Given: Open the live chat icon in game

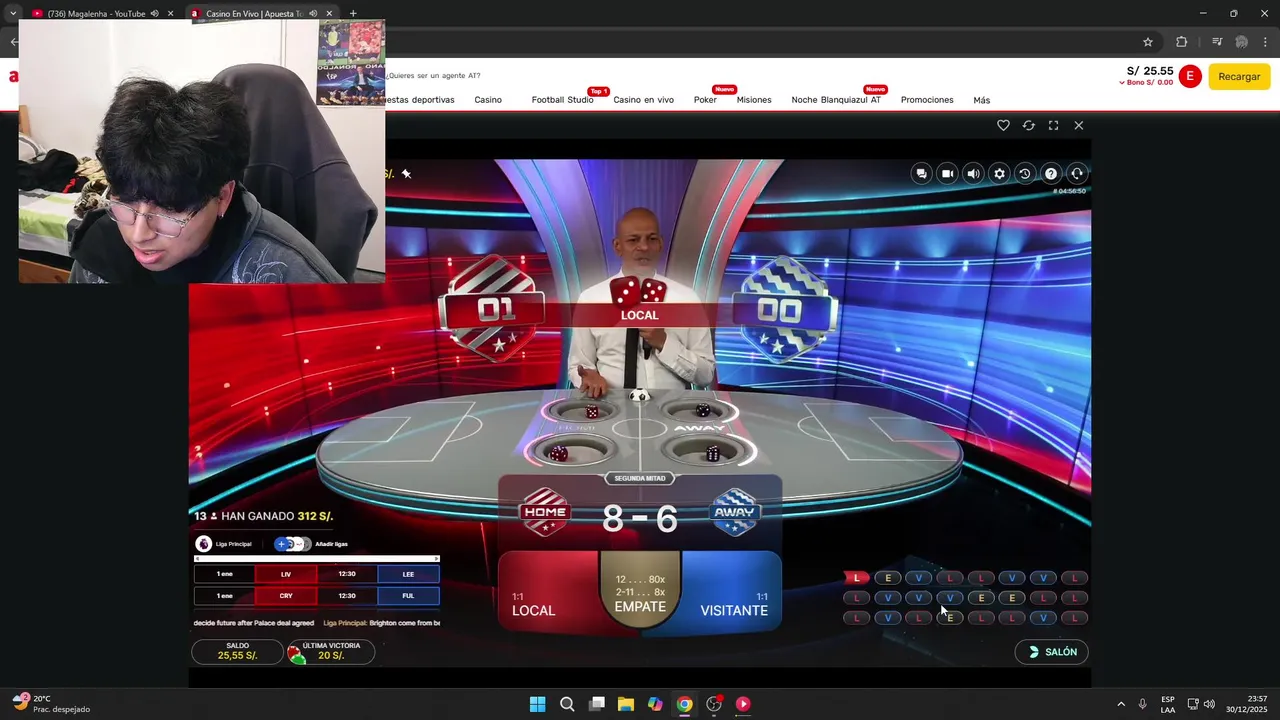Looking at the screenshot, I should 921,174.
